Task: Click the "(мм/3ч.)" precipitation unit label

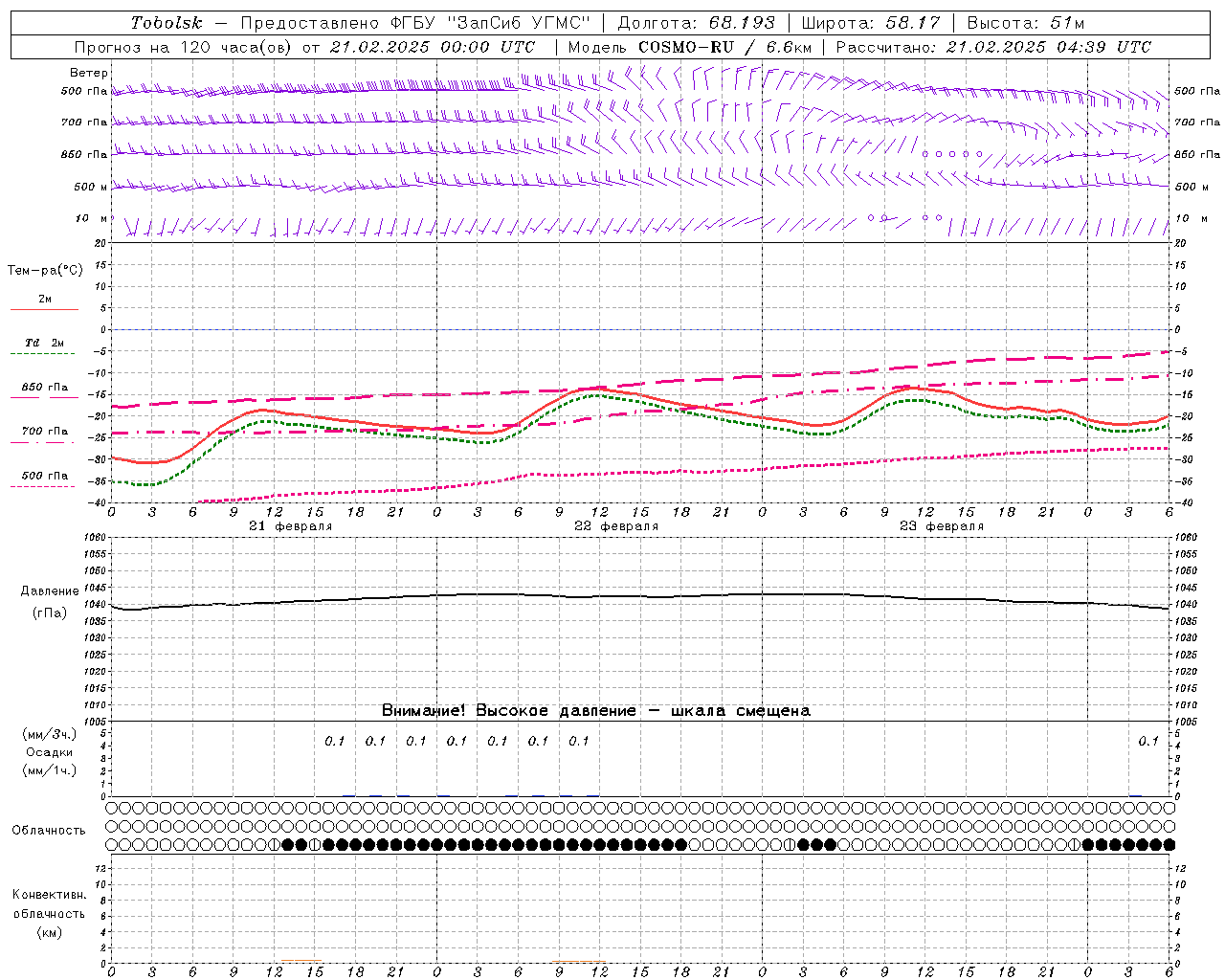Action: point(49,734)
